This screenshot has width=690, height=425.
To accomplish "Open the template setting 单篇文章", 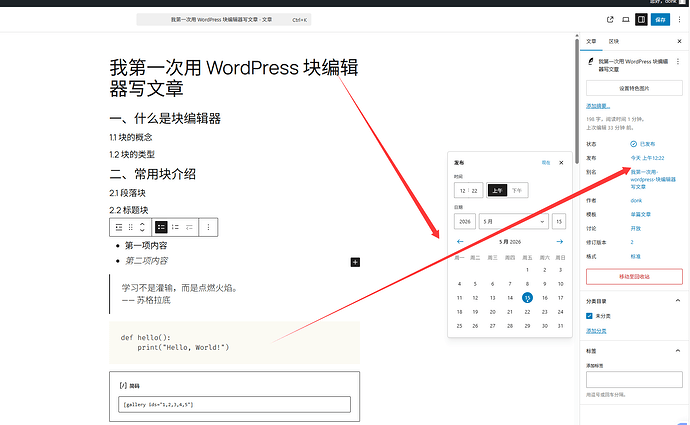I will tap(640, 214).
